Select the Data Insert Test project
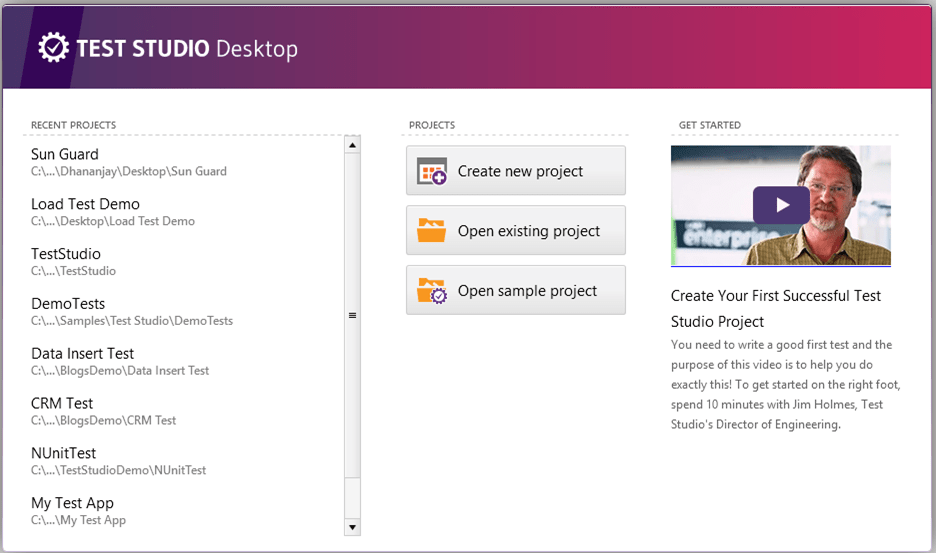The height and width of the screenshot is (553, 936). click(x=82, y=353)
